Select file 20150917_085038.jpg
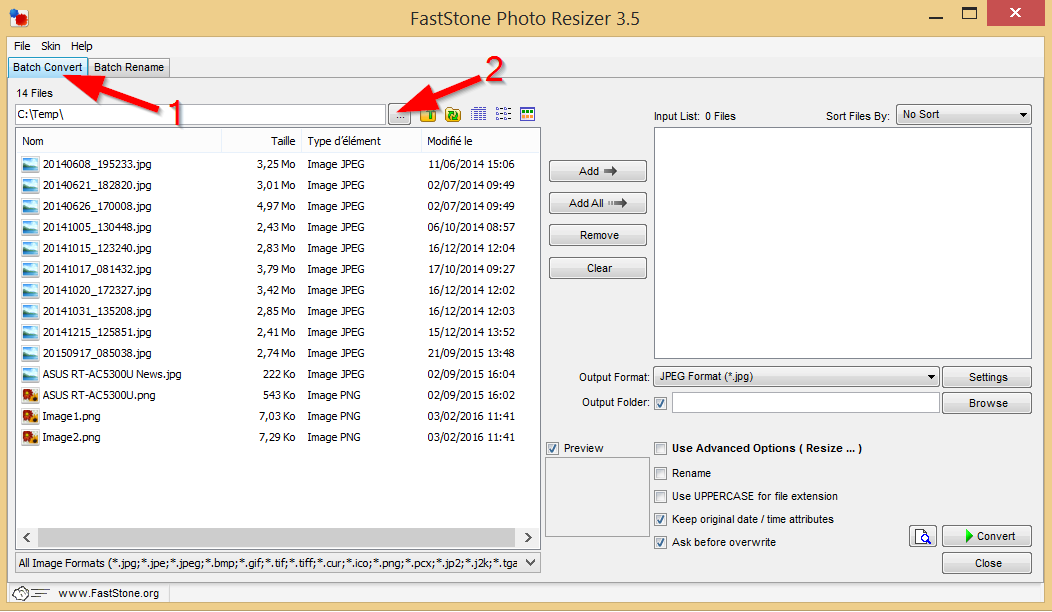 (x=97, y=353)
